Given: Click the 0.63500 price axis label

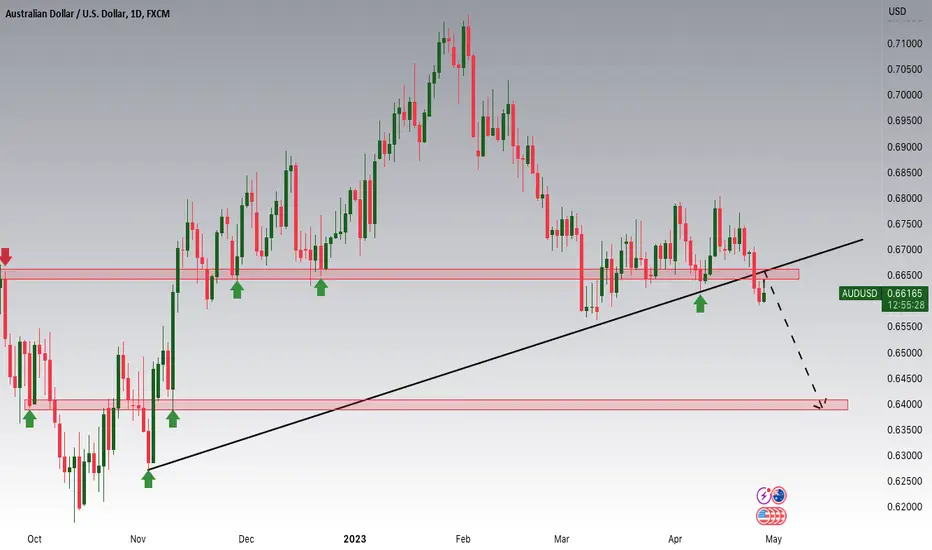Looking at the screenshot, I should (905, 429).
